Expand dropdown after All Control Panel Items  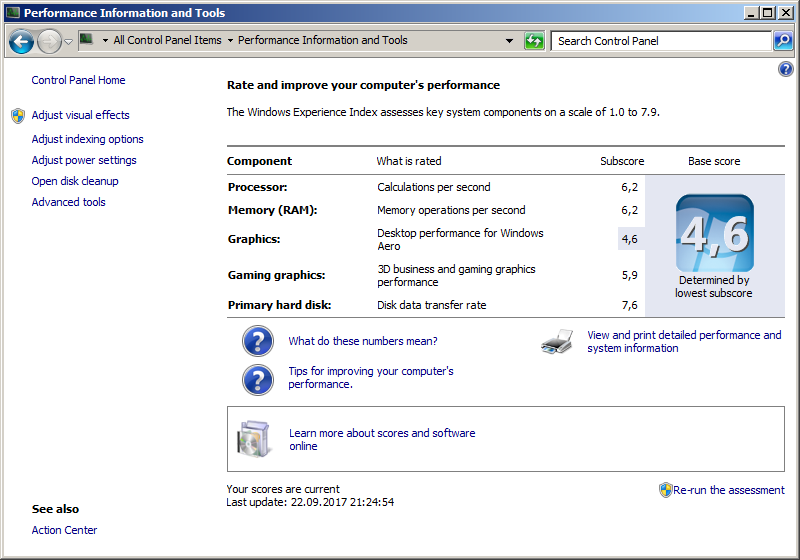[230, 40]
